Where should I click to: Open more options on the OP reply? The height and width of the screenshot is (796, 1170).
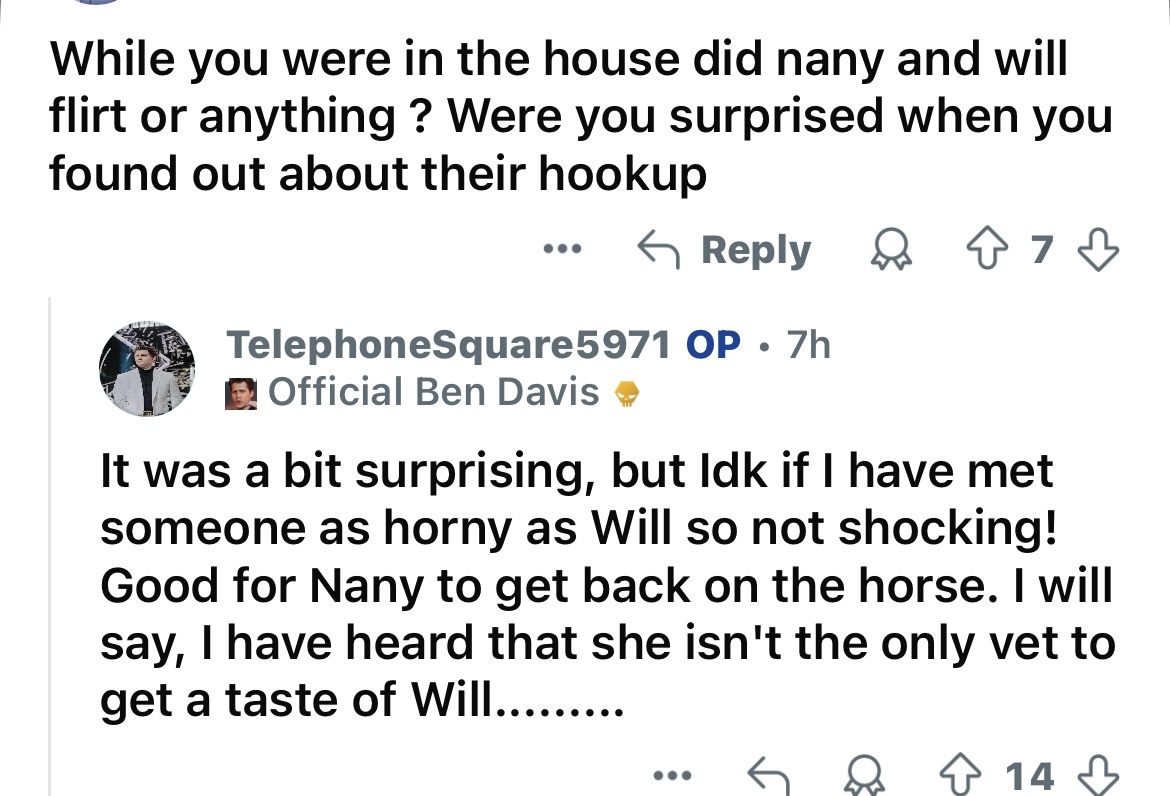(672, 776)
